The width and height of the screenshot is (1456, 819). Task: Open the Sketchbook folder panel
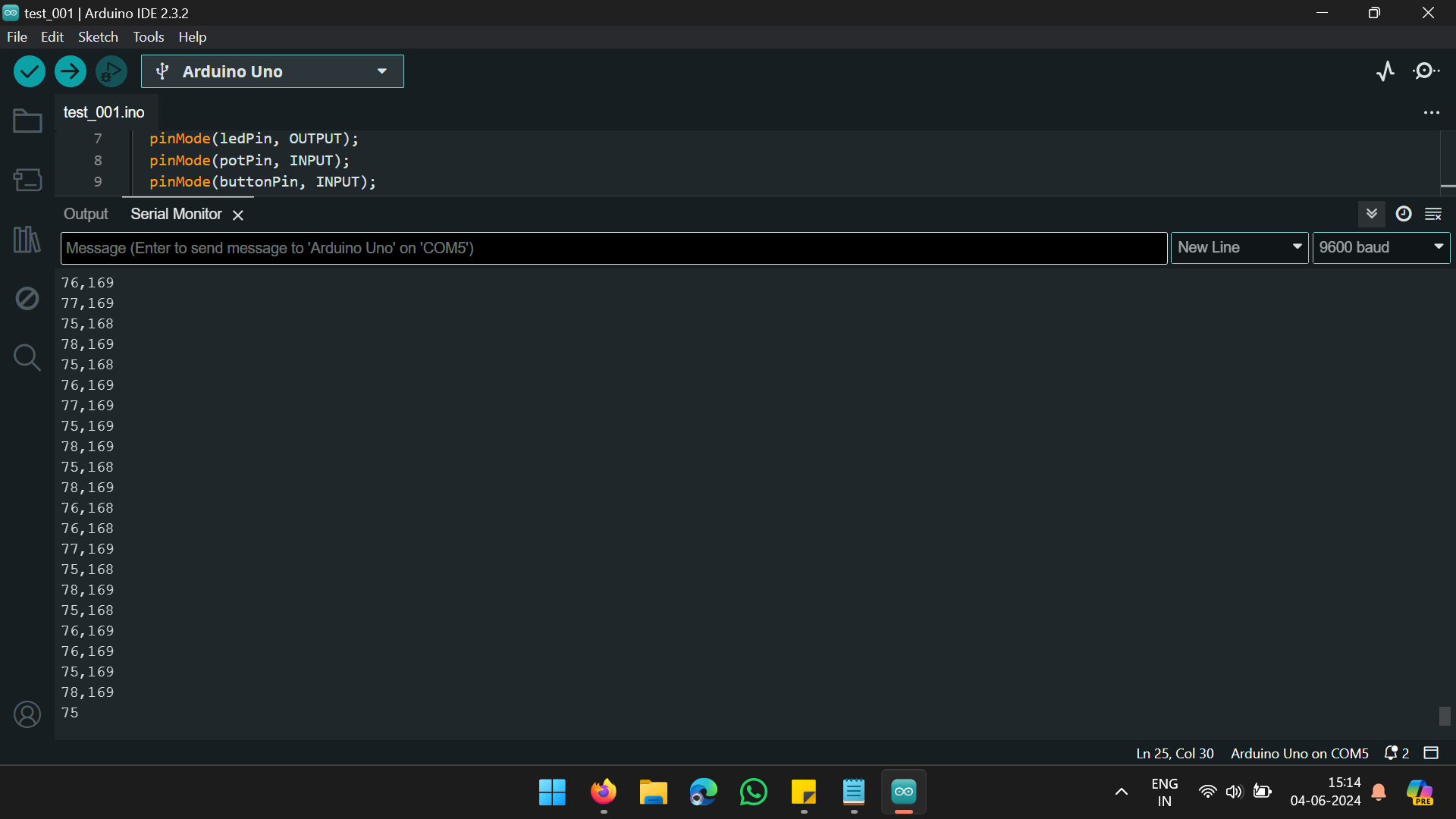[27, 120]
